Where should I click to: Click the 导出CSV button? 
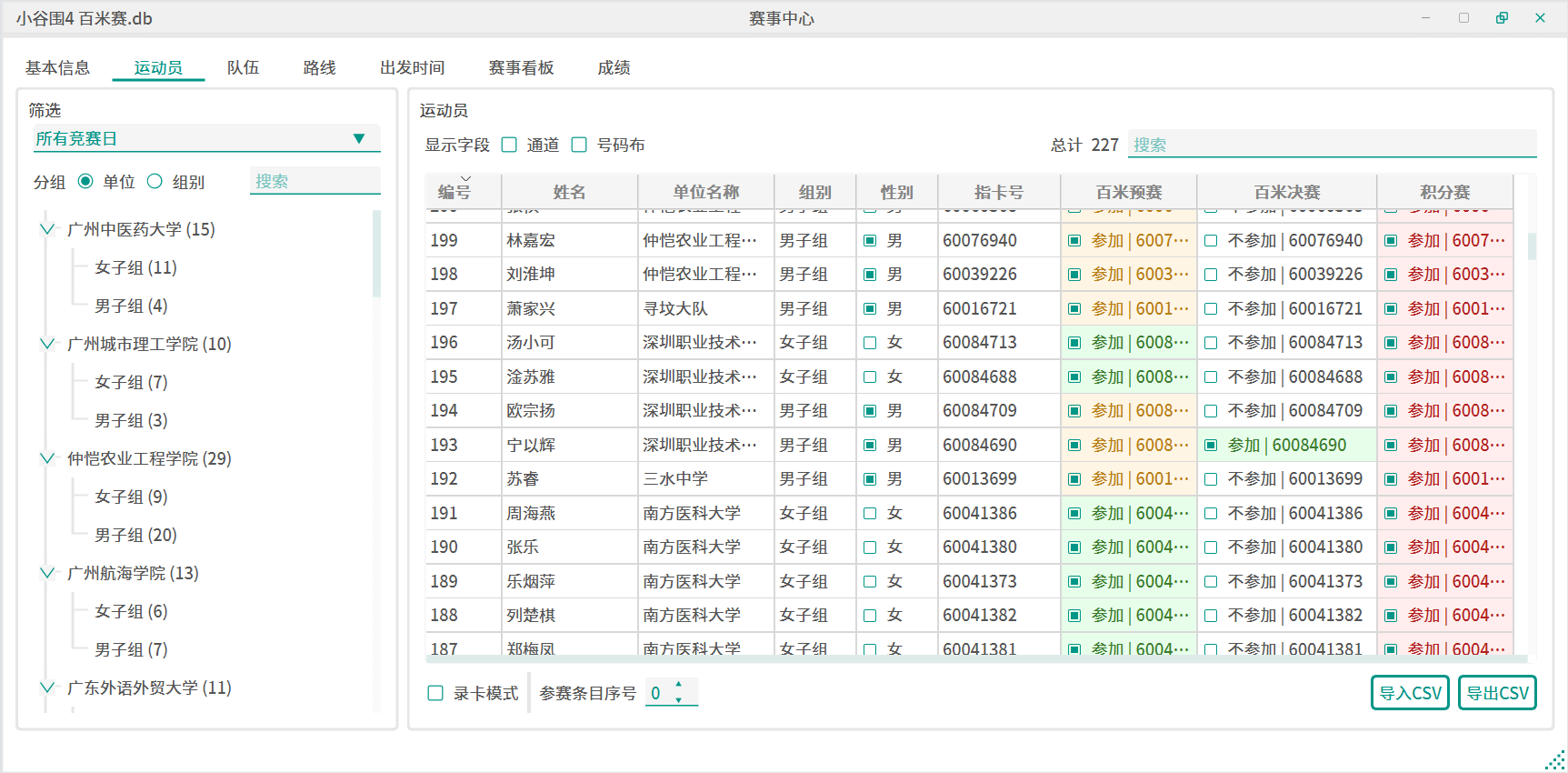point(1497,693)
